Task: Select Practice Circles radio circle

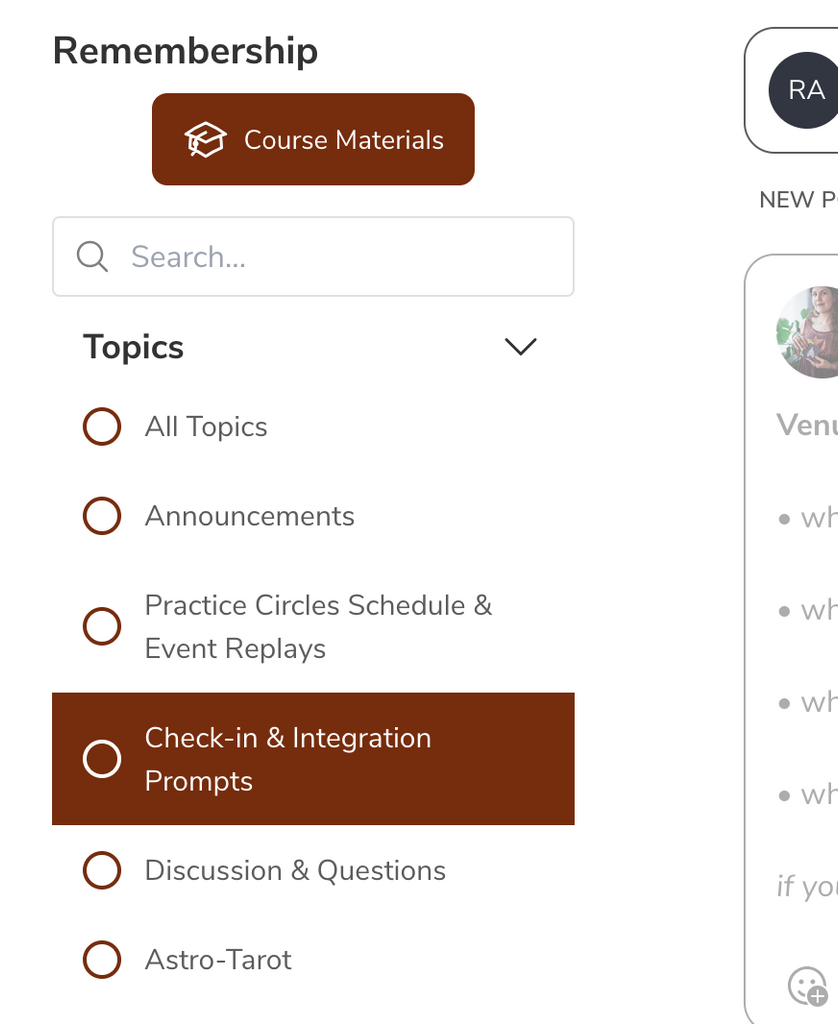Action: coord(102,627)
